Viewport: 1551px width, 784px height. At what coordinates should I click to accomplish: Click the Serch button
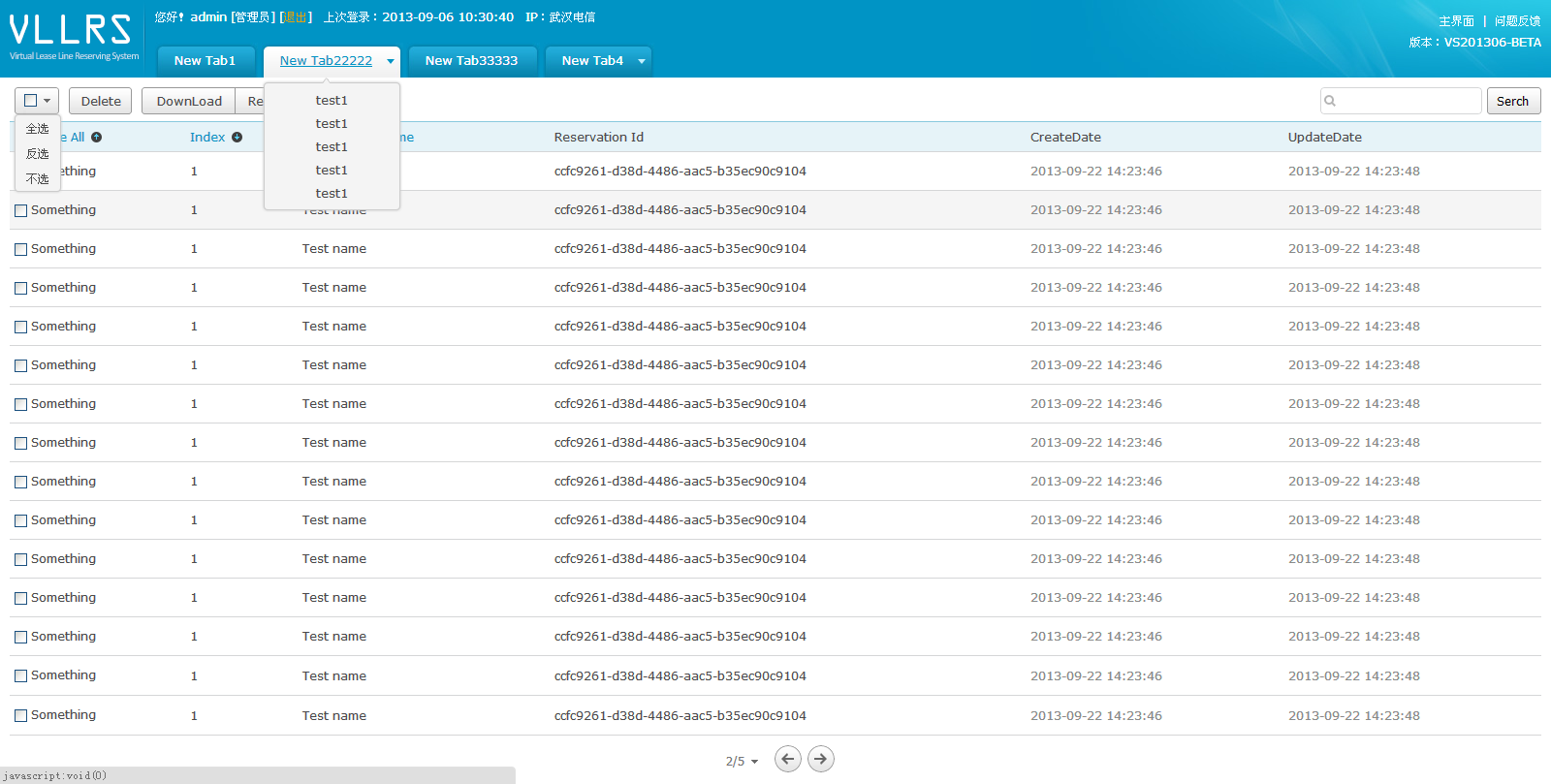1513,101
